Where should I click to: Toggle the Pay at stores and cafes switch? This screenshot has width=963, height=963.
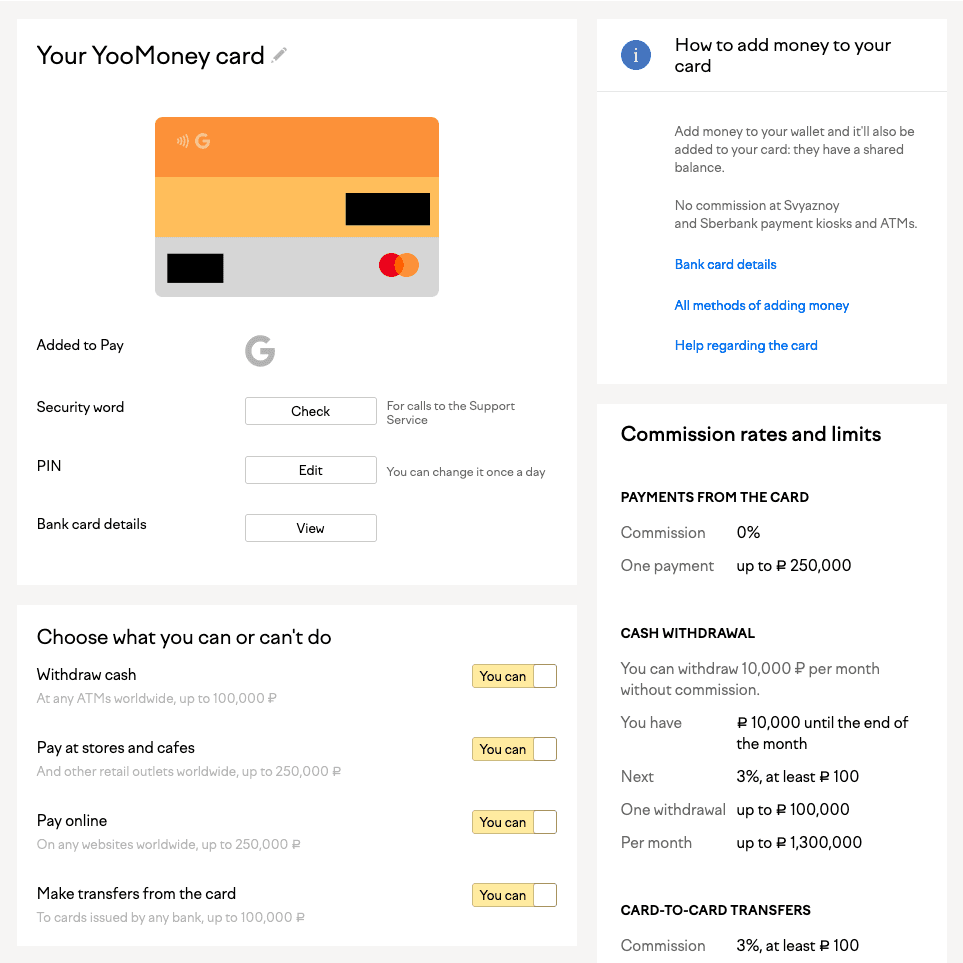coord(514,749)
